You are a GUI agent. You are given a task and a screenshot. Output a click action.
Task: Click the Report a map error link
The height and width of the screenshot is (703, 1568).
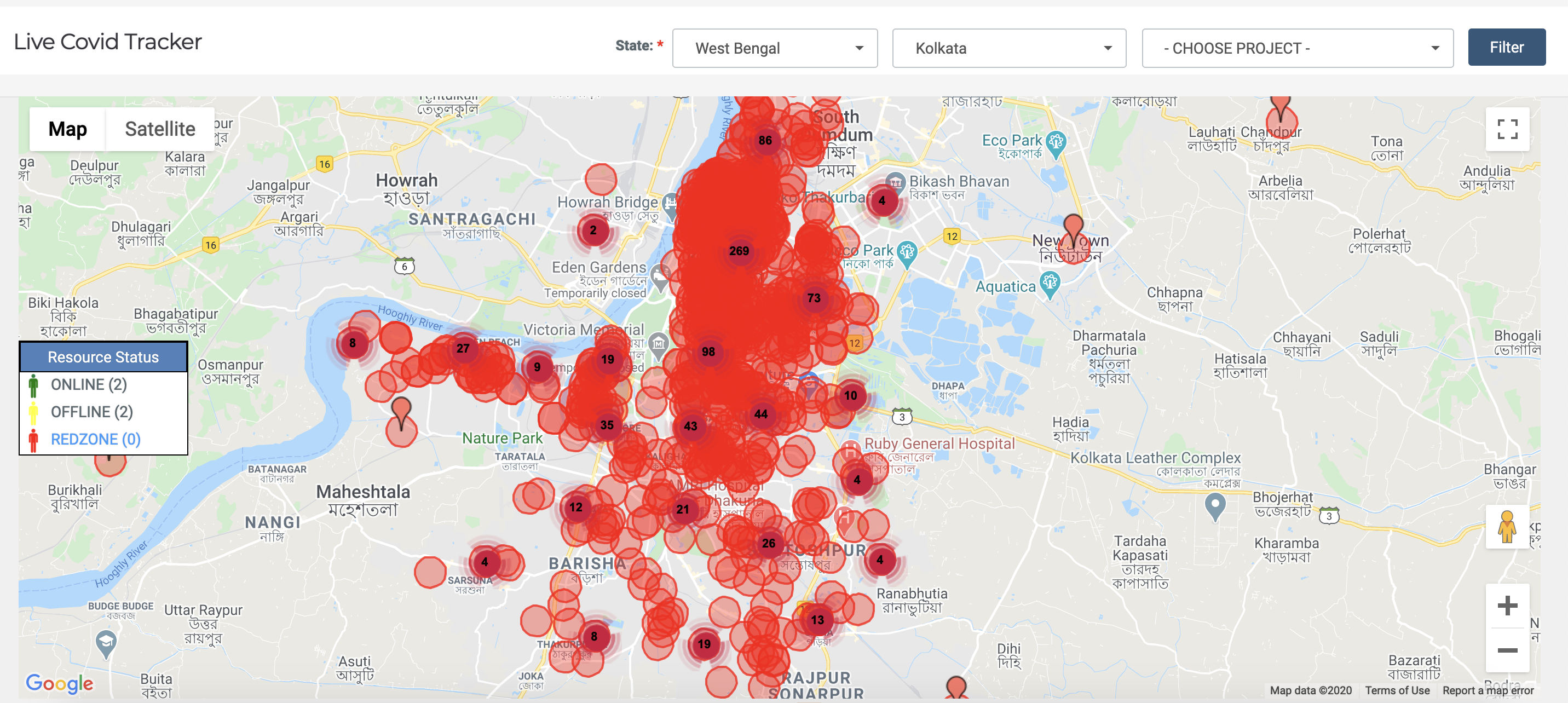pyautogui.click(x=1488, y=690)
